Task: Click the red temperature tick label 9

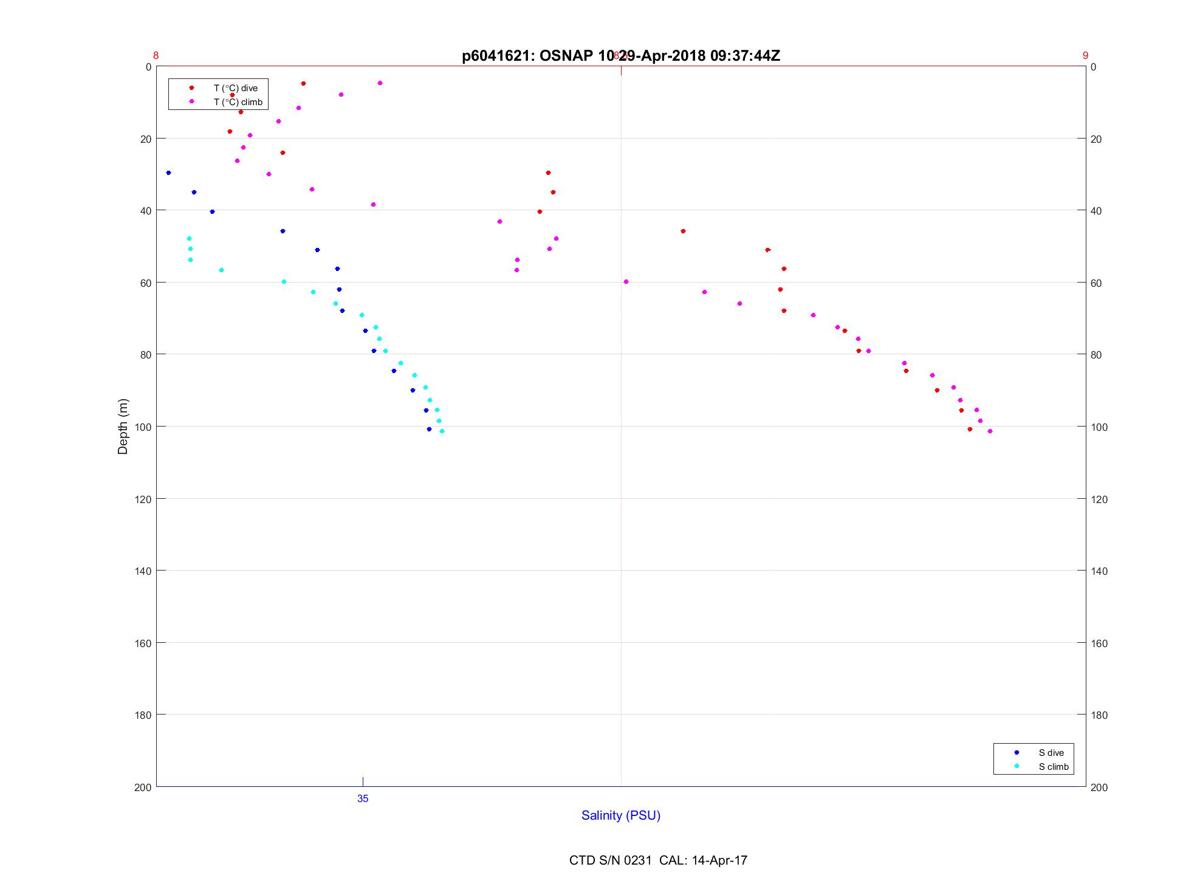Action: pyautogui.click(x=1085, y=56)
